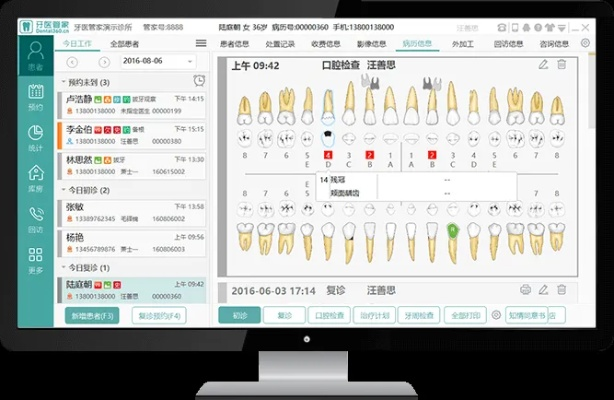Screen dimensions: 614x400
Task: Click alarm clock icon beside 预约未到
Action: click(x=200, y=81)
